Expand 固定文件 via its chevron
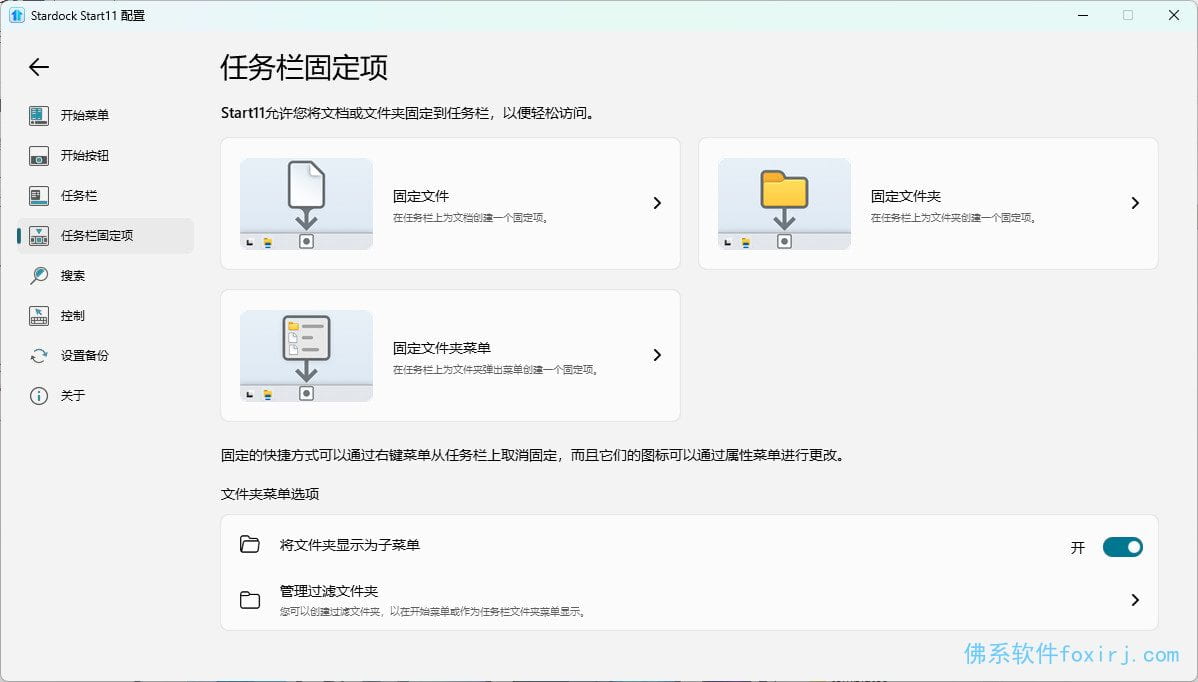This screenshot has height=682, width=1198. point(657,203)
